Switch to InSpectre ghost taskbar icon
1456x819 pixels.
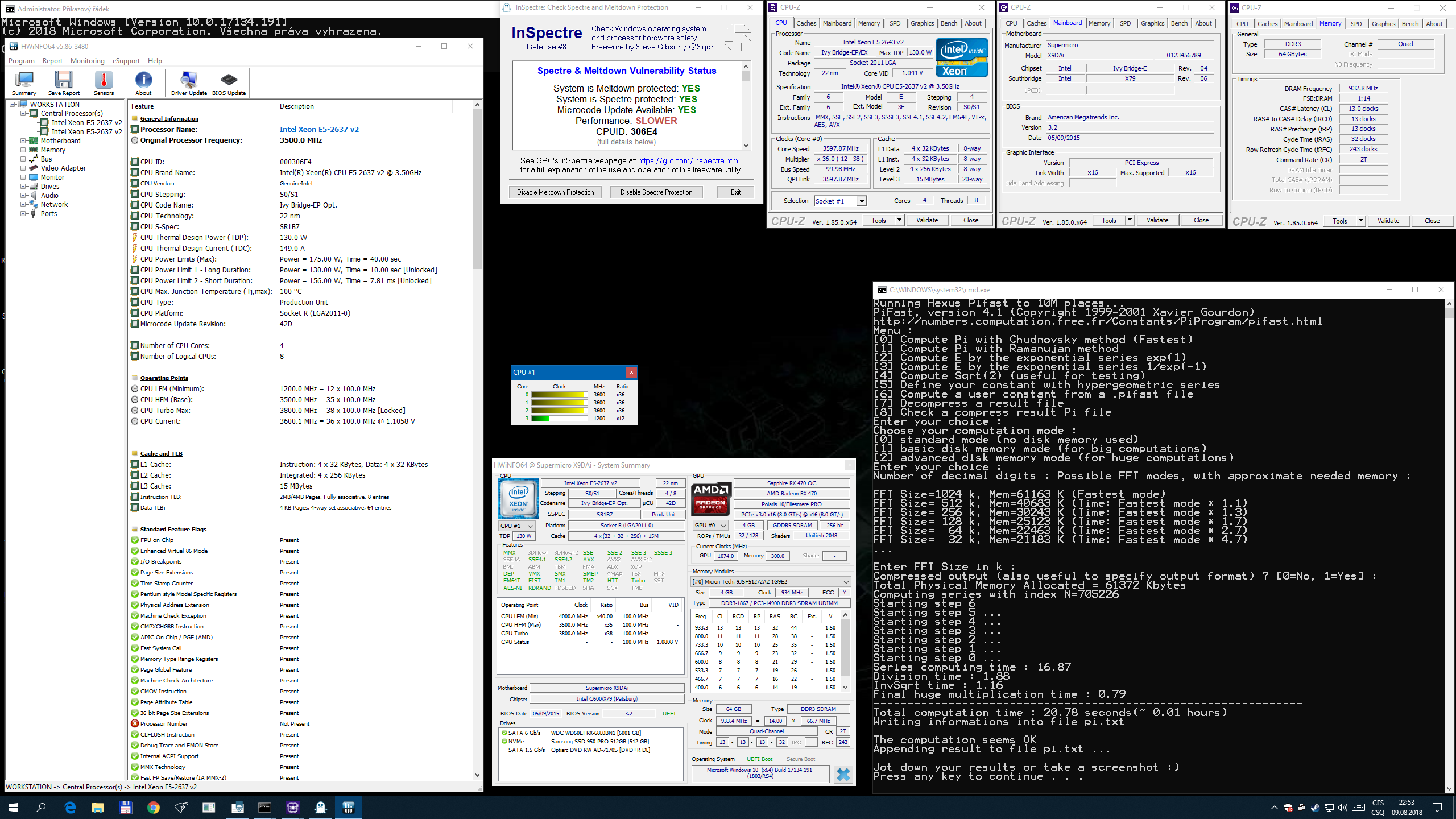(320, 807)
